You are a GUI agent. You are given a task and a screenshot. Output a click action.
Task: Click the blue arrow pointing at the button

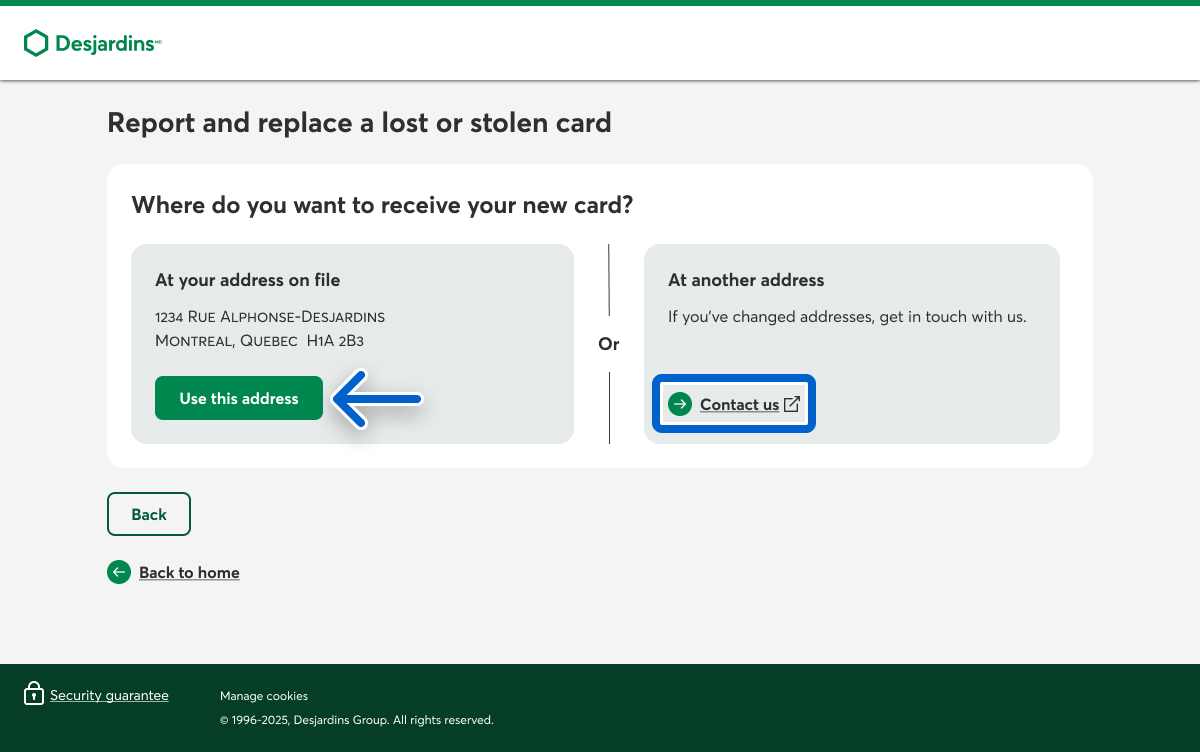point(376,399)
